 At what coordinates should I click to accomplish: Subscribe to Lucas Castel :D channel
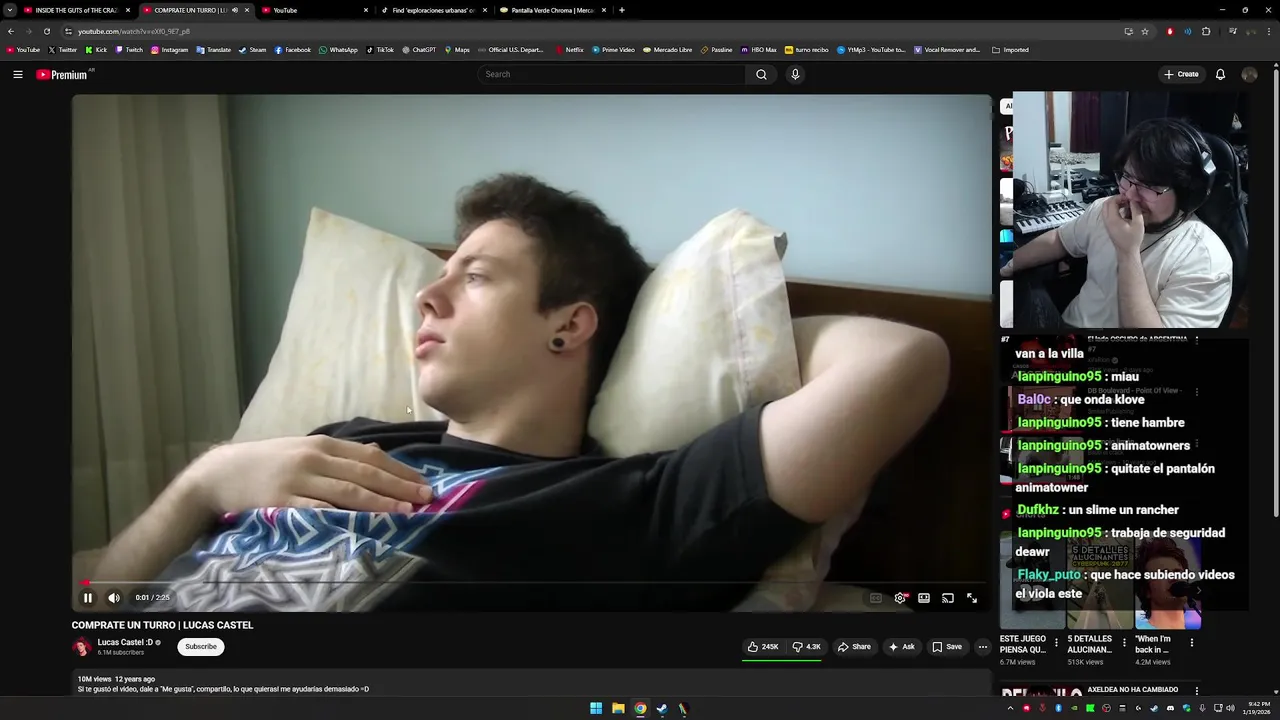(x=200, y=647)
